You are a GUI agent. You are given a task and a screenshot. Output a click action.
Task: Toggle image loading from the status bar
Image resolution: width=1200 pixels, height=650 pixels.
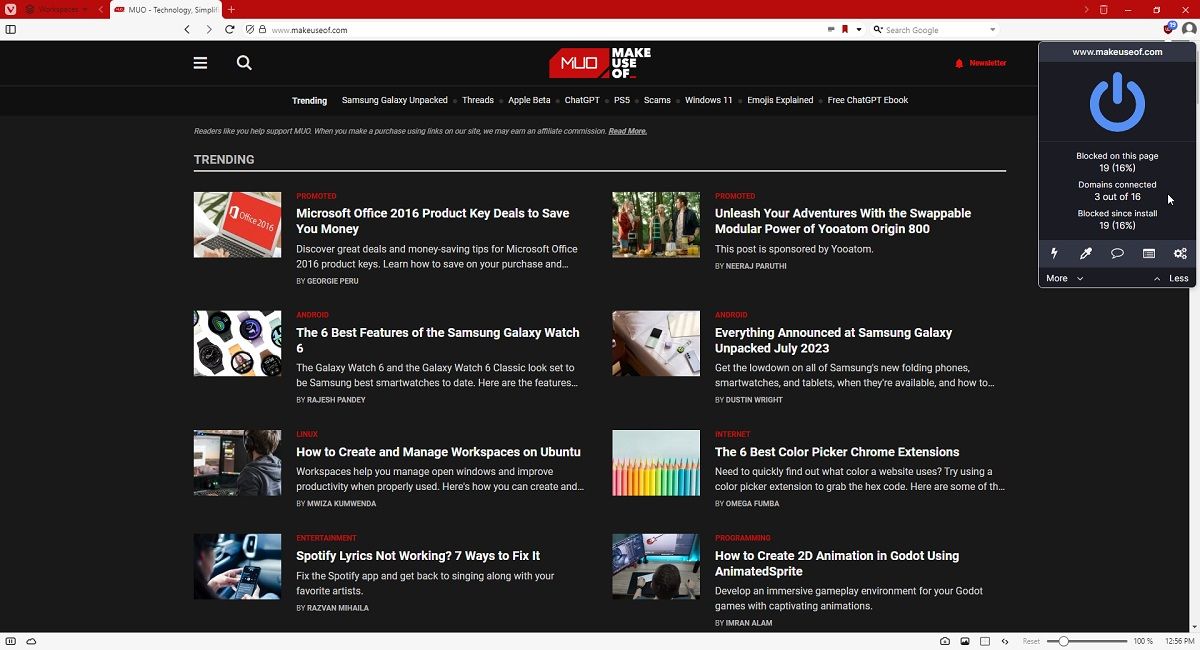[x=965, y=641]
